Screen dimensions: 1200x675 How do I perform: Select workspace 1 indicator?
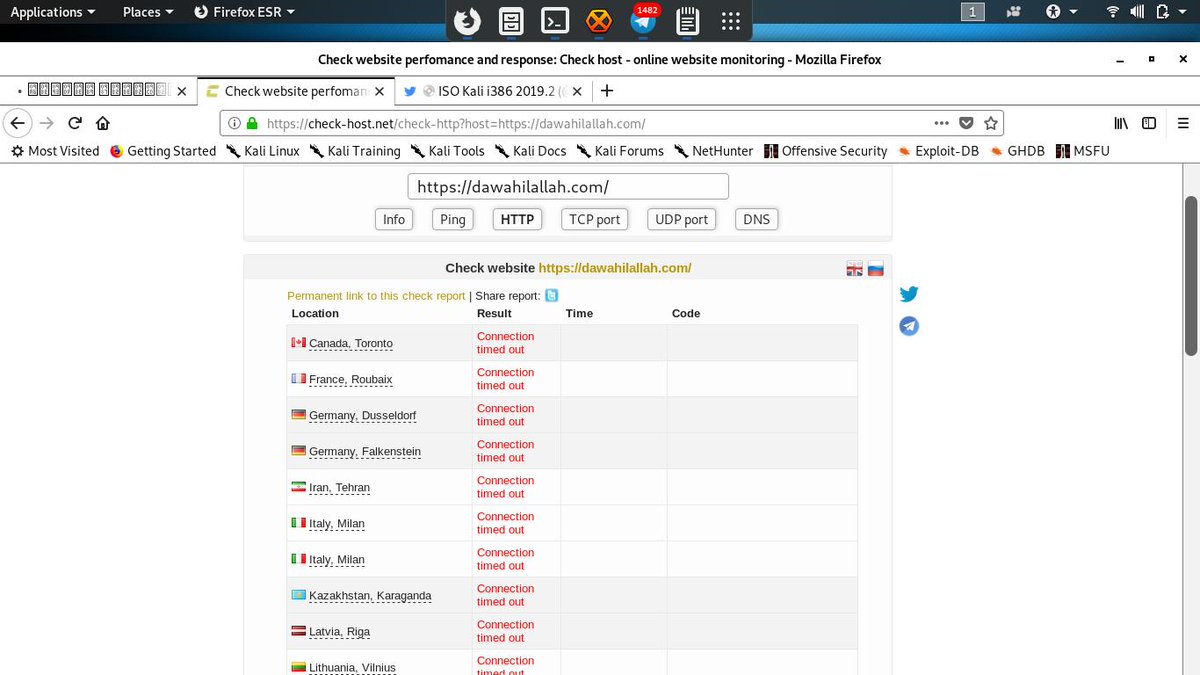973,12
